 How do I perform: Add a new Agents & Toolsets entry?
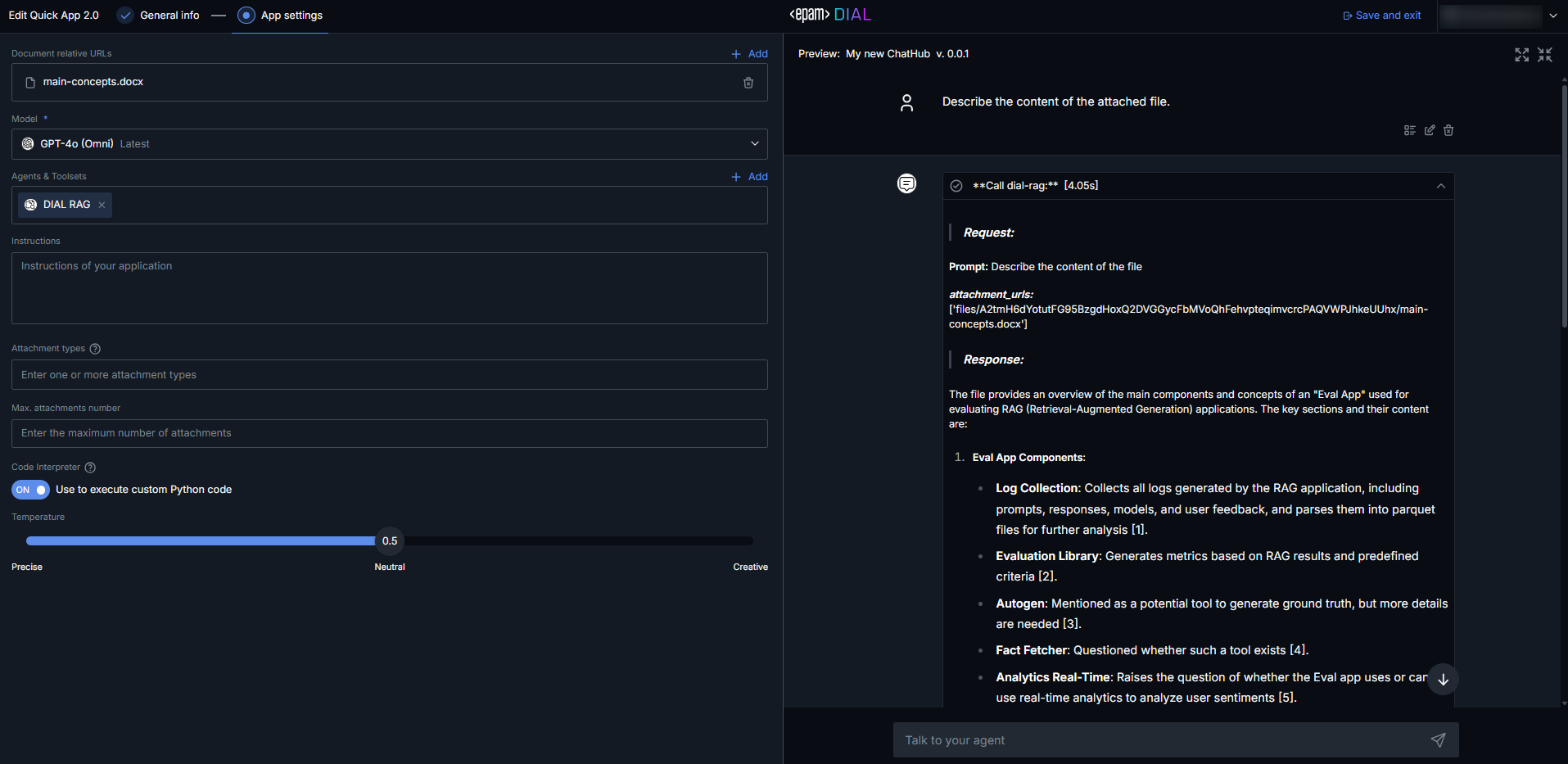tap(749, 177)
